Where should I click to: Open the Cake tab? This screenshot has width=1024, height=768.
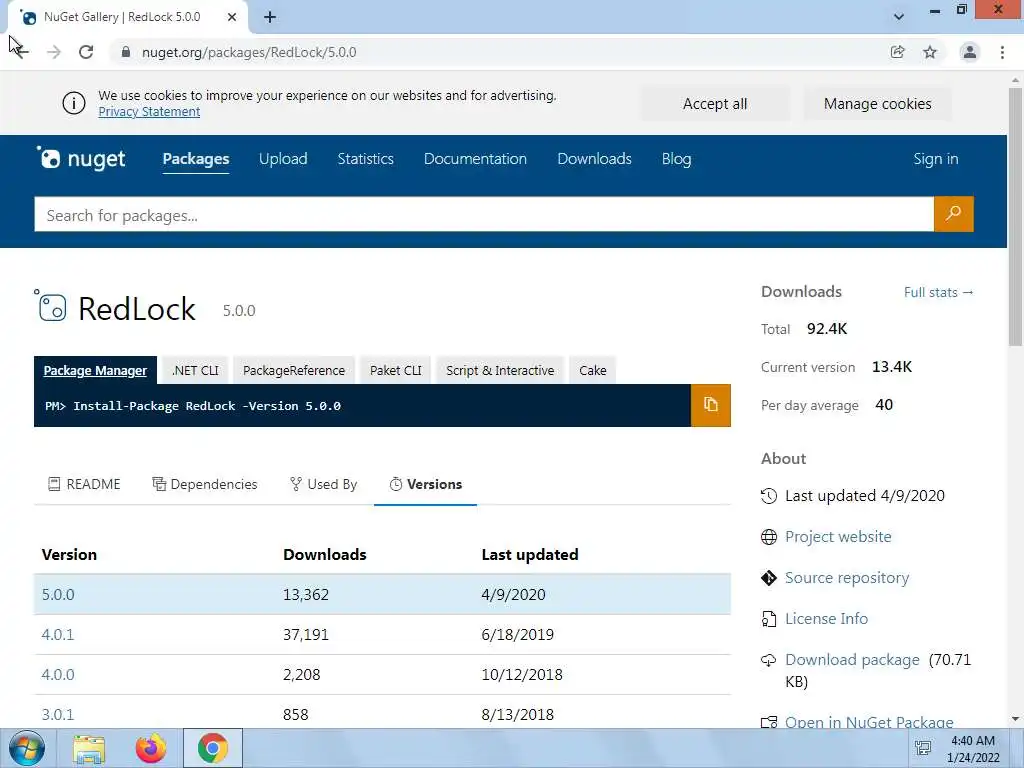coord(593,370)
